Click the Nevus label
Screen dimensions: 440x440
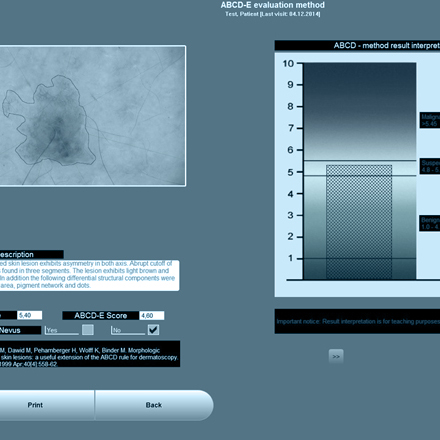pos(20,330)
